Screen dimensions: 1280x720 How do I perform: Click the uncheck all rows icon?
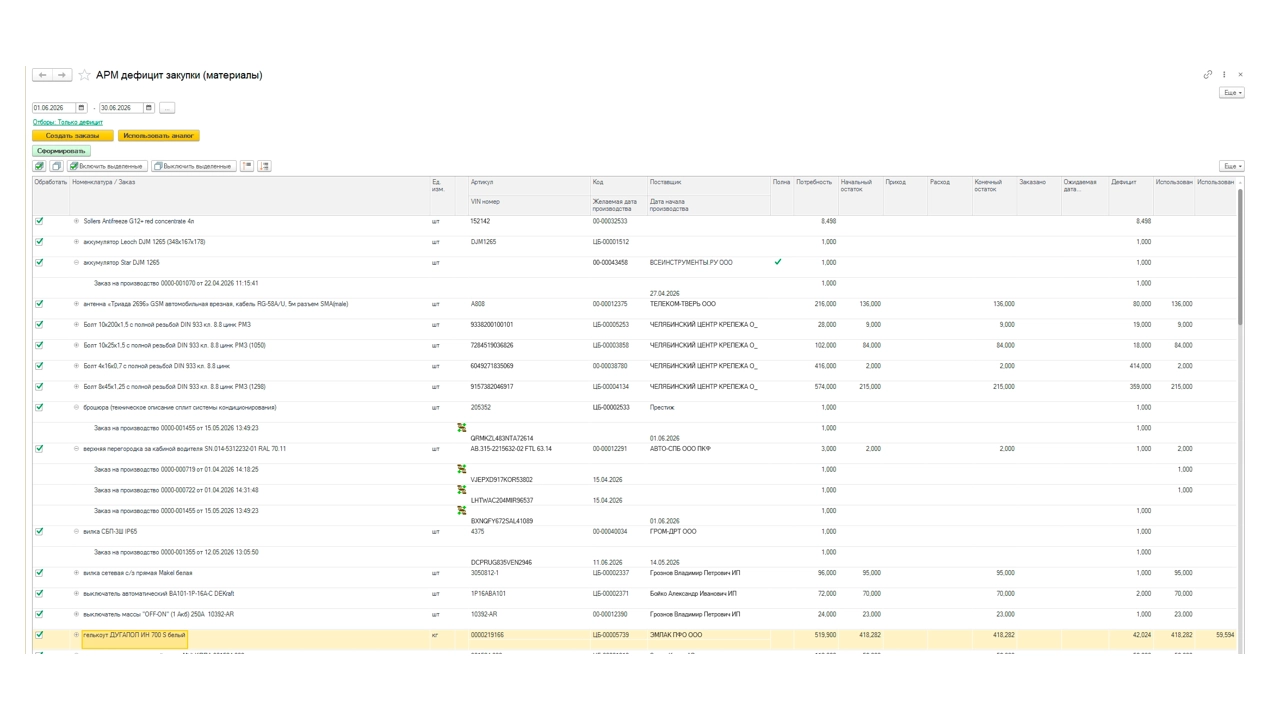[x=57, y=166]
